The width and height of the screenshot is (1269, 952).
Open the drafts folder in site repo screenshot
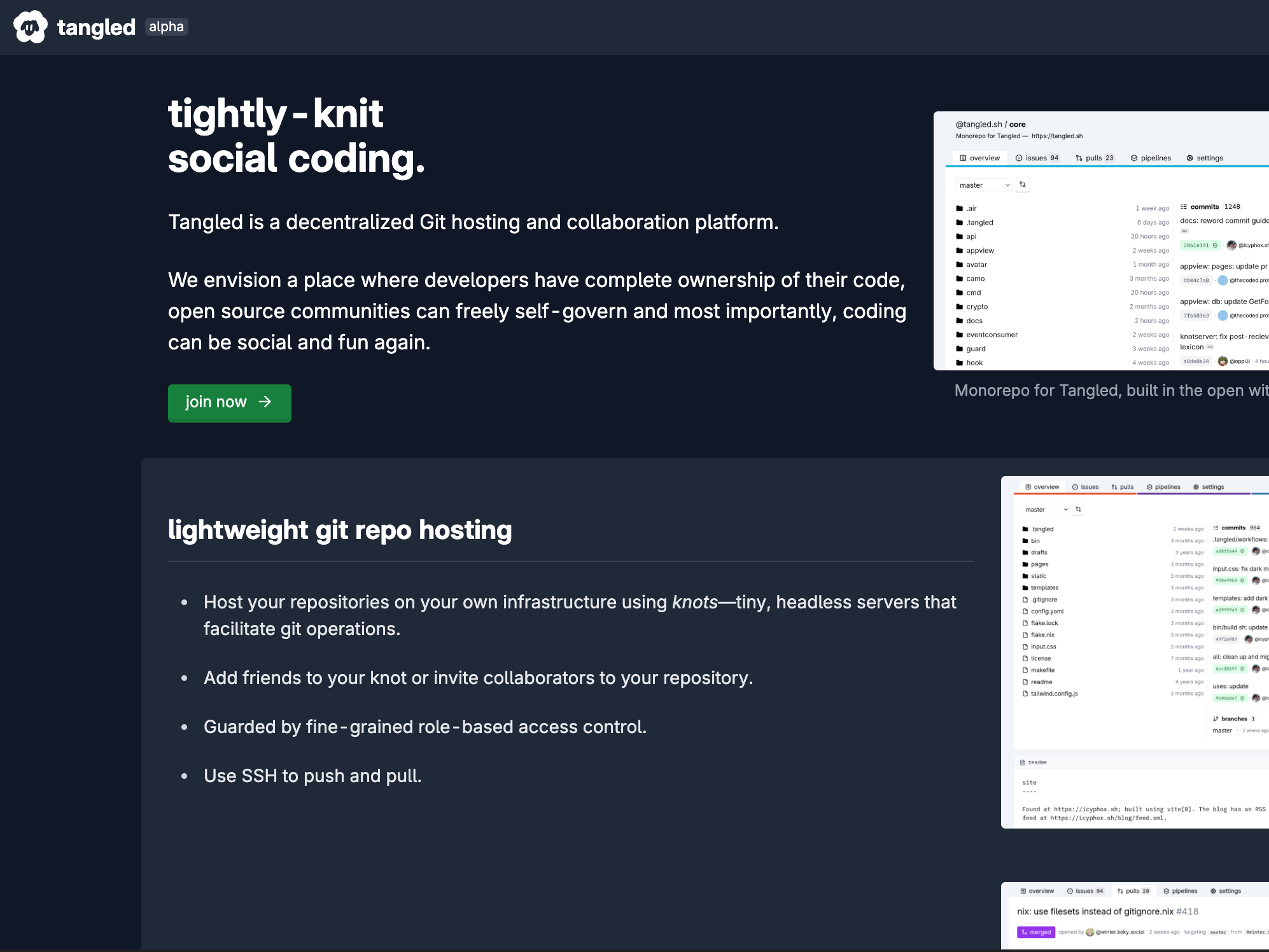point(1035,552)
